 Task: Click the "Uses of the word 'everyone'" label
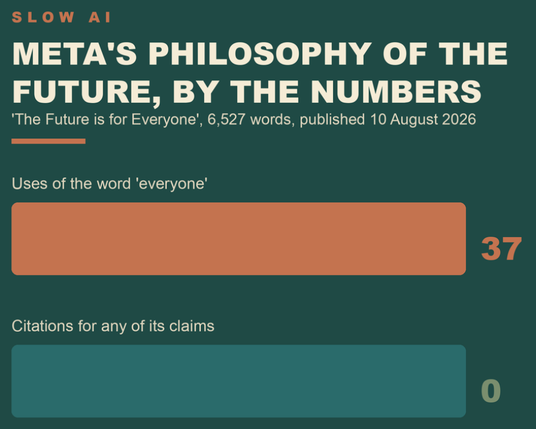coord(110,184)
